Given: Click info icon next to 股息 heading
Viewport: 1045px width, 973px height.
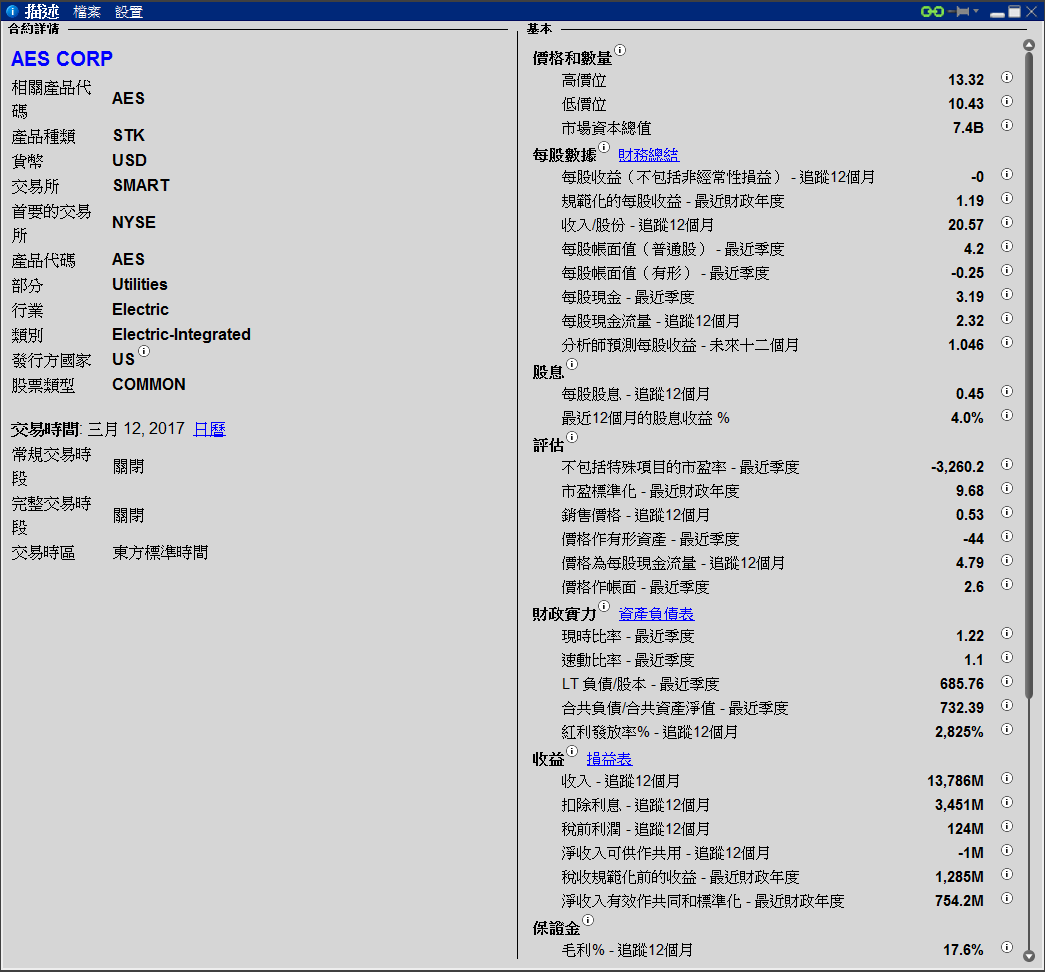Looking at the screenshot, I should point(572,364).
